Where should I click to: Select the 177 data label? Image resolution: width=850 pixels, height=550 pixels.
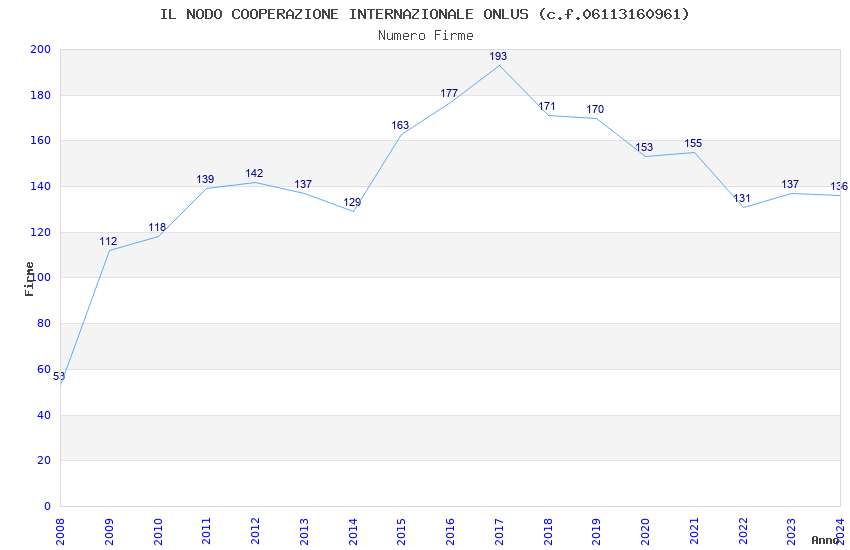449,94
